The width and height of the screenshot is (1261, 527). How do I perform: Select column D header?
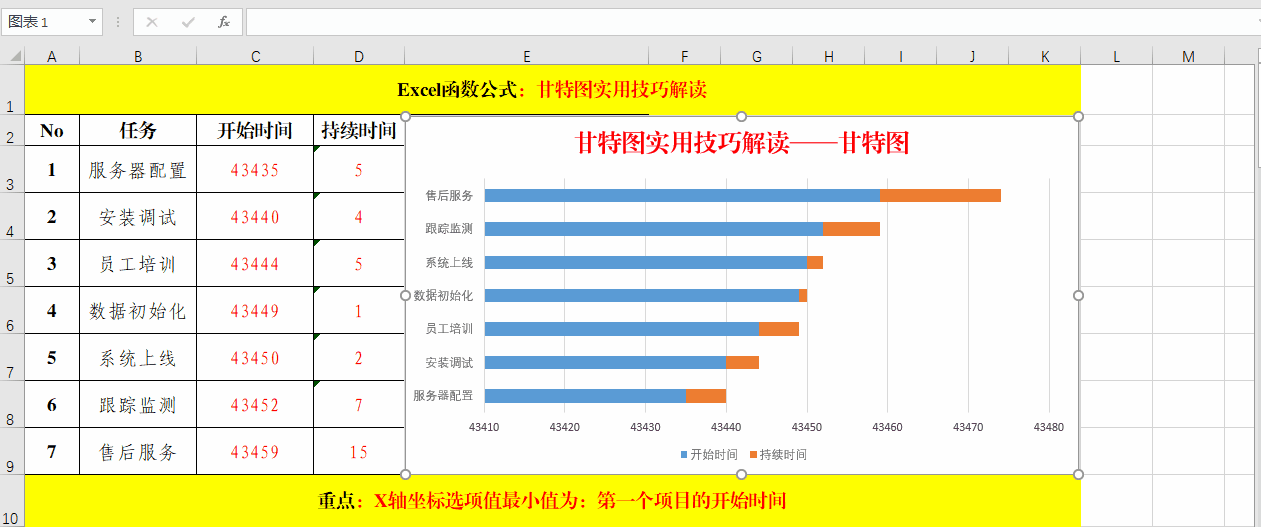359,57
